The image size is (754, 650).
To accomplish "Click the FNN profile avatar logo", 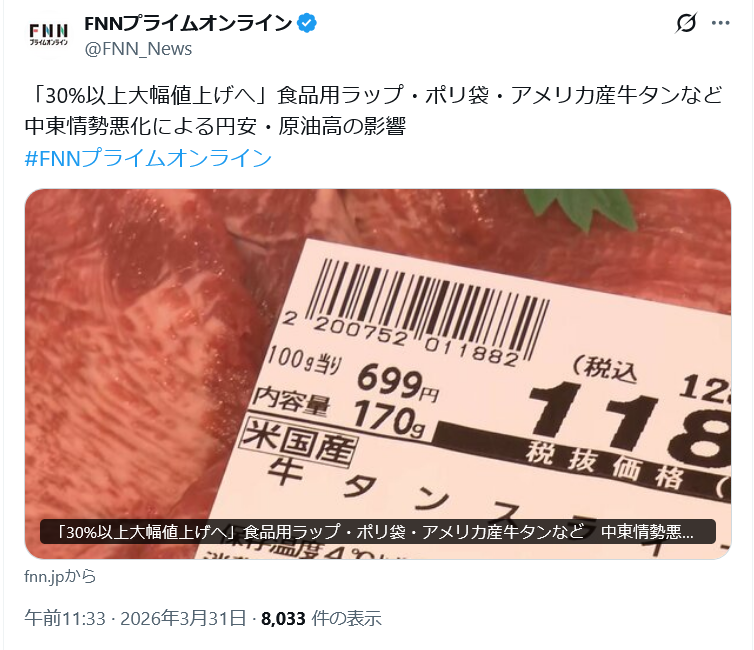I will pyautogui.click(x=49, y=35).
